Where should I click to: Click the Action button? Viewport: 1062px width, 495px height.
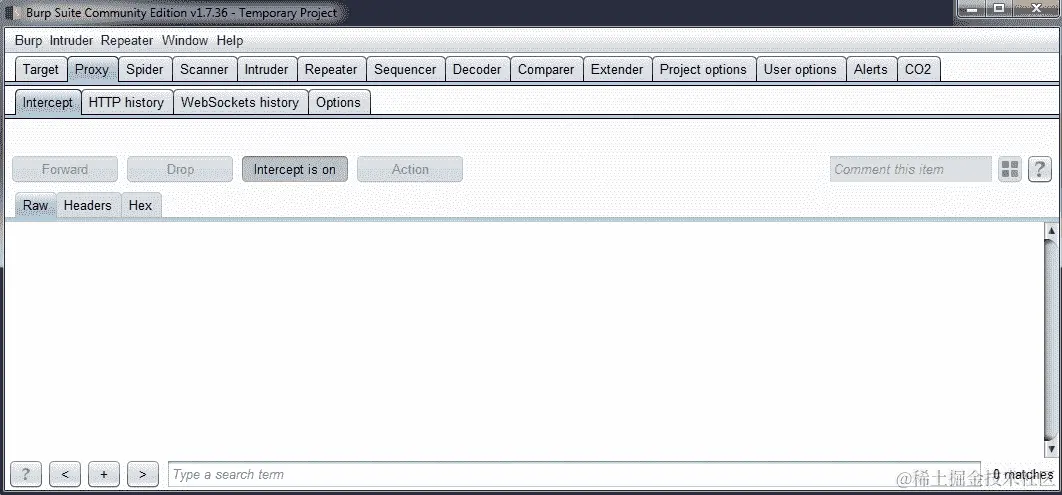coord(410,169)
